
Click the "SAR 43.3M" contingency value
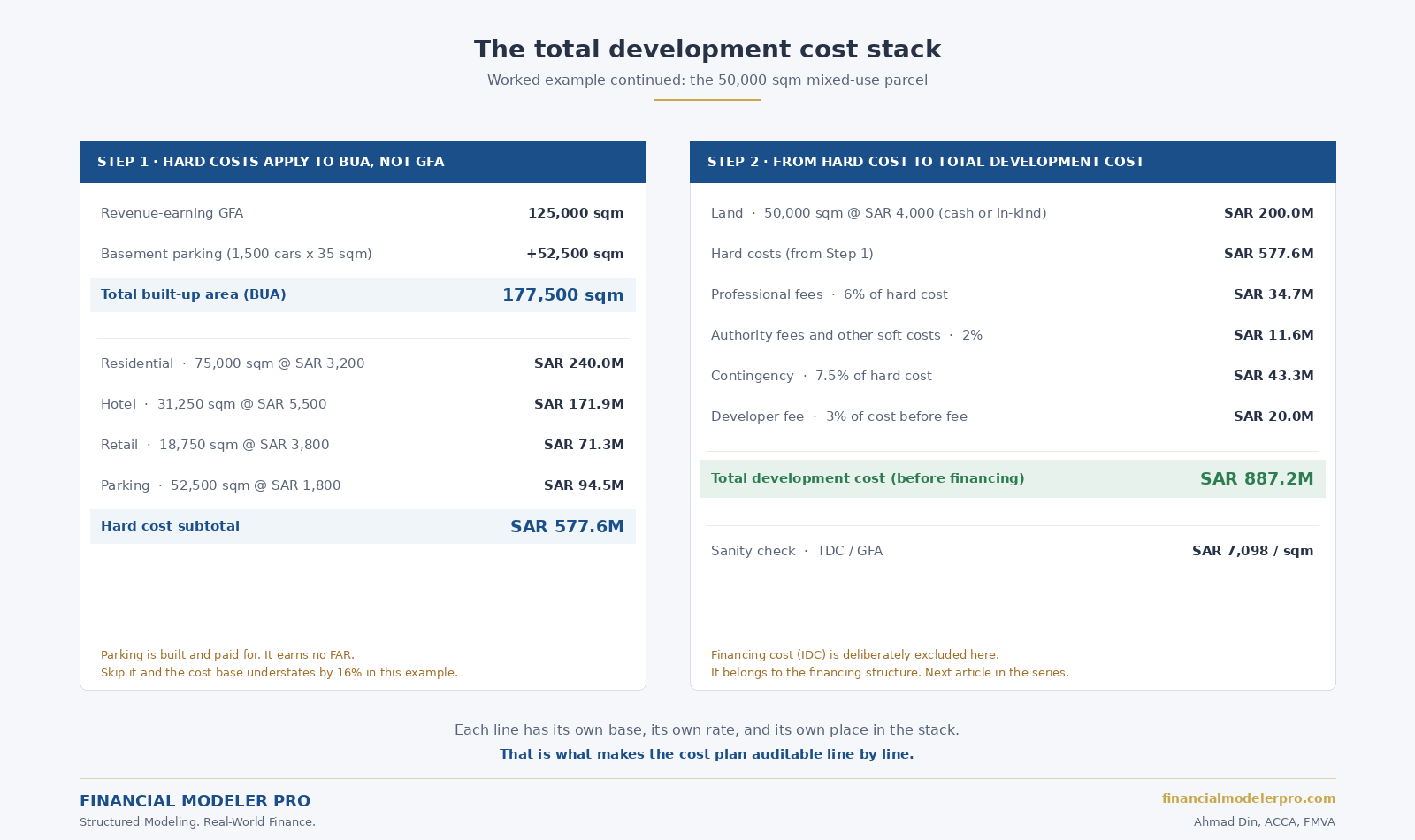(x=1273, y=376)
